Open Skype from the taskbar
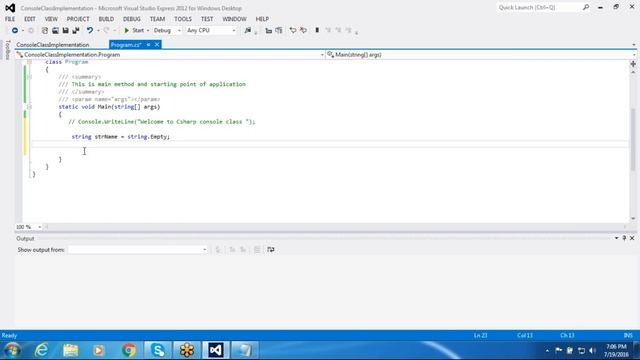Viewport: 640px width, 360px height. click(158, 350)
